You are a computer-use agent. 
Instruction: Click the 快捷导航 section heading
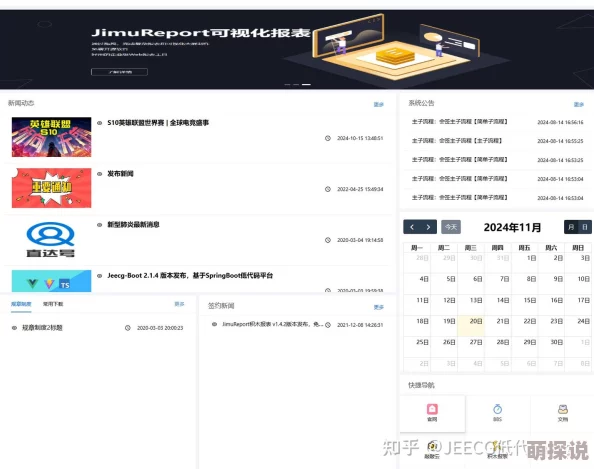(421, 385)
